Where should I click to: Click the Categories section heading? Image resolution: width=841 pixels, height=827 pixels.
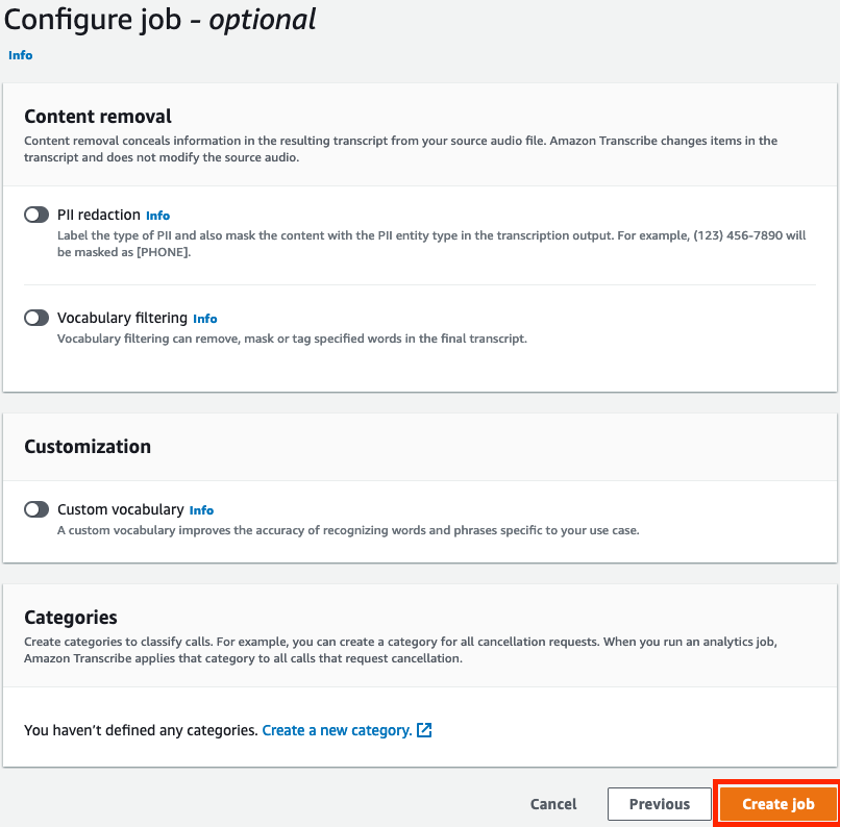(70, 617)
